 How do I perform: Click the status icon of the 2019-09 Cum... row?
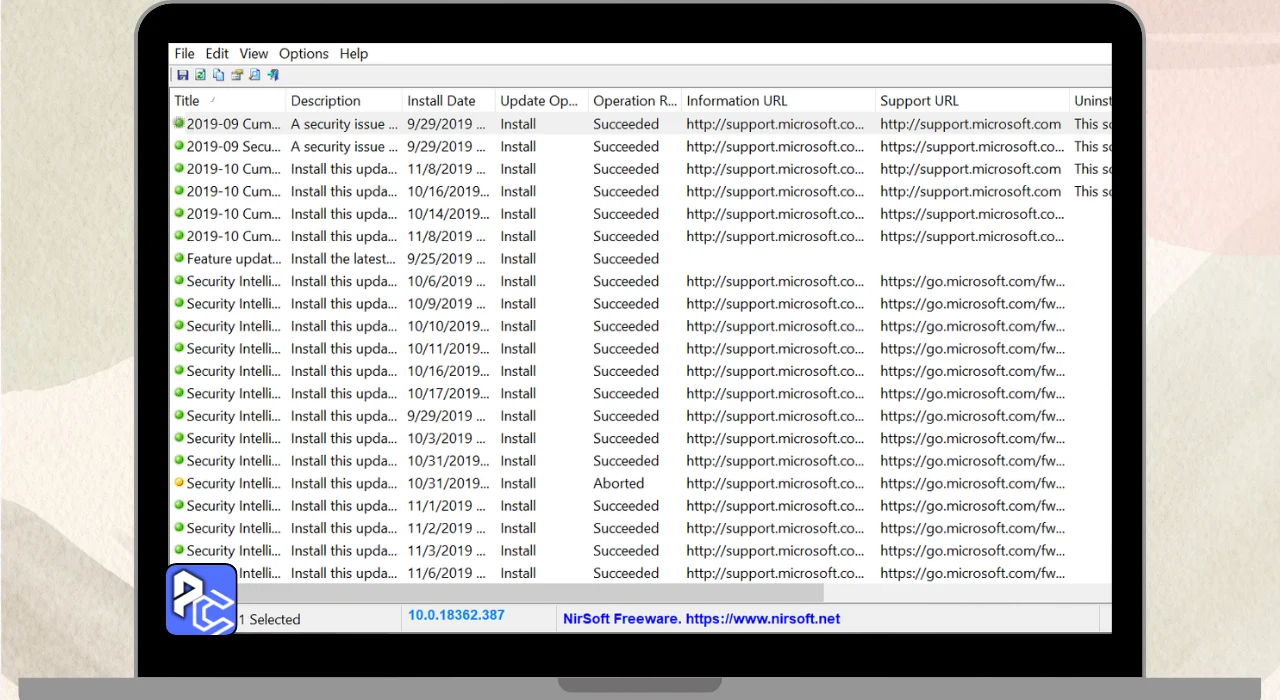[x=179, y=123]
